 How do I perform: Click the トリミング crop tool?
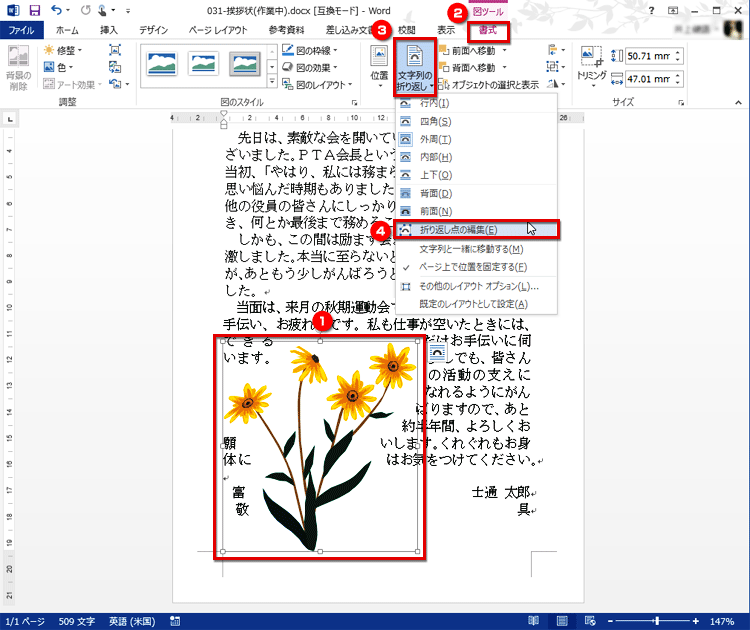tap(592, 67)
